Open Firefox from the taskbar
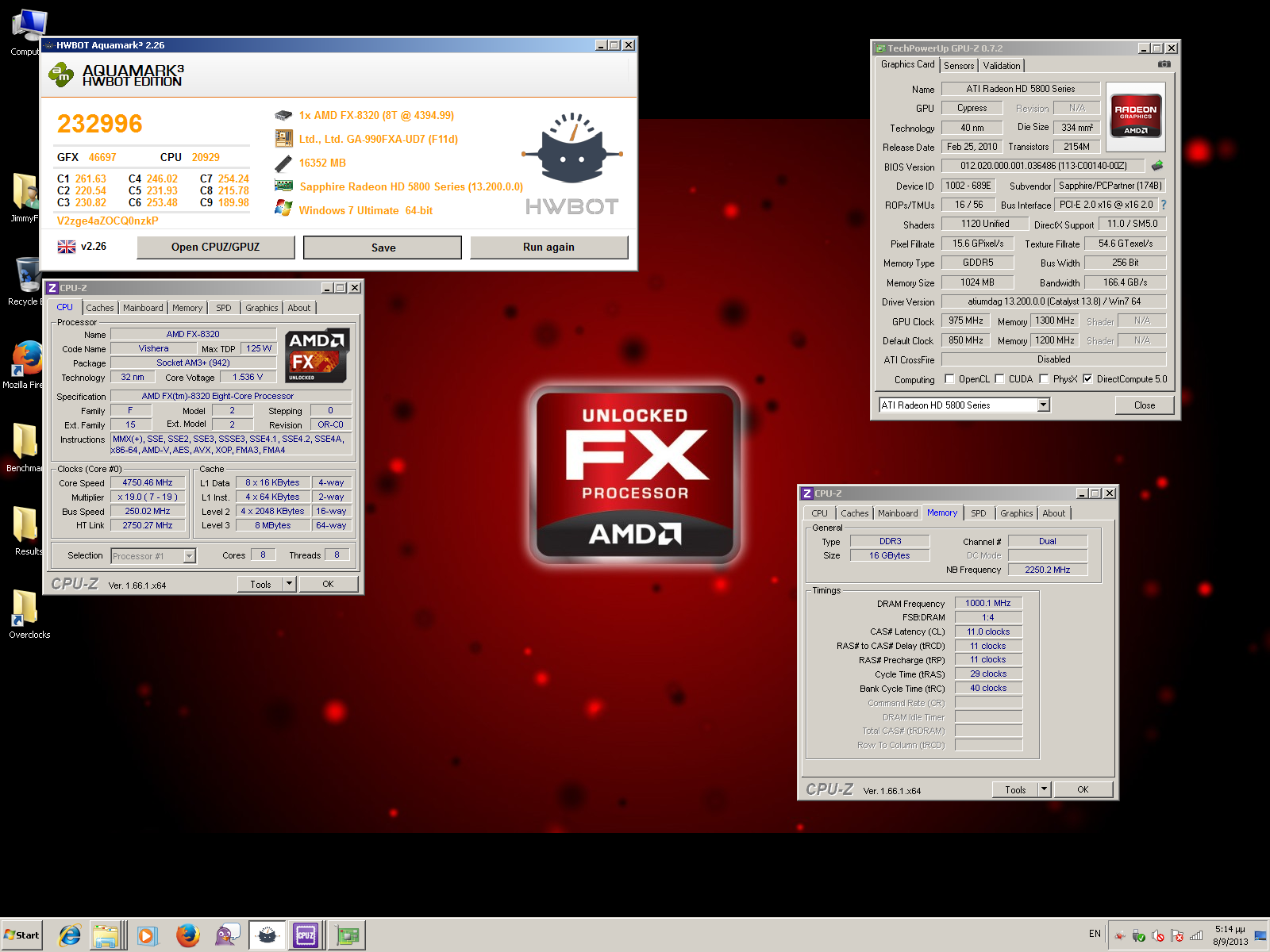This screenshot has height=952, width=1270. click(187, 935)
